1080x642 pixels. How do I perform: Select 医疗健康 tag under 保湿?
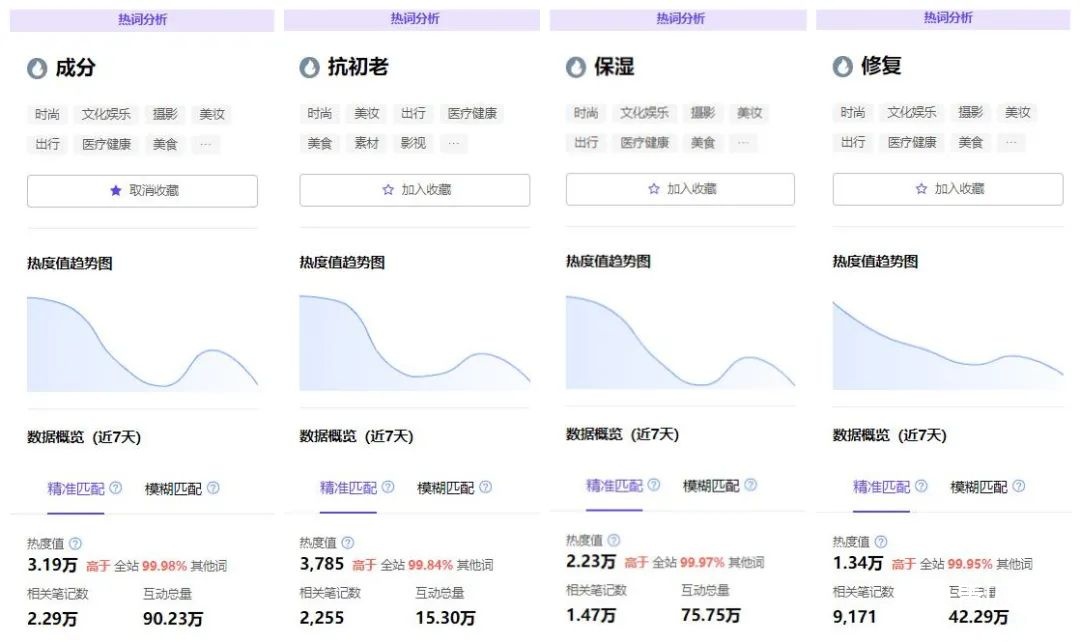tap(644, 143)
